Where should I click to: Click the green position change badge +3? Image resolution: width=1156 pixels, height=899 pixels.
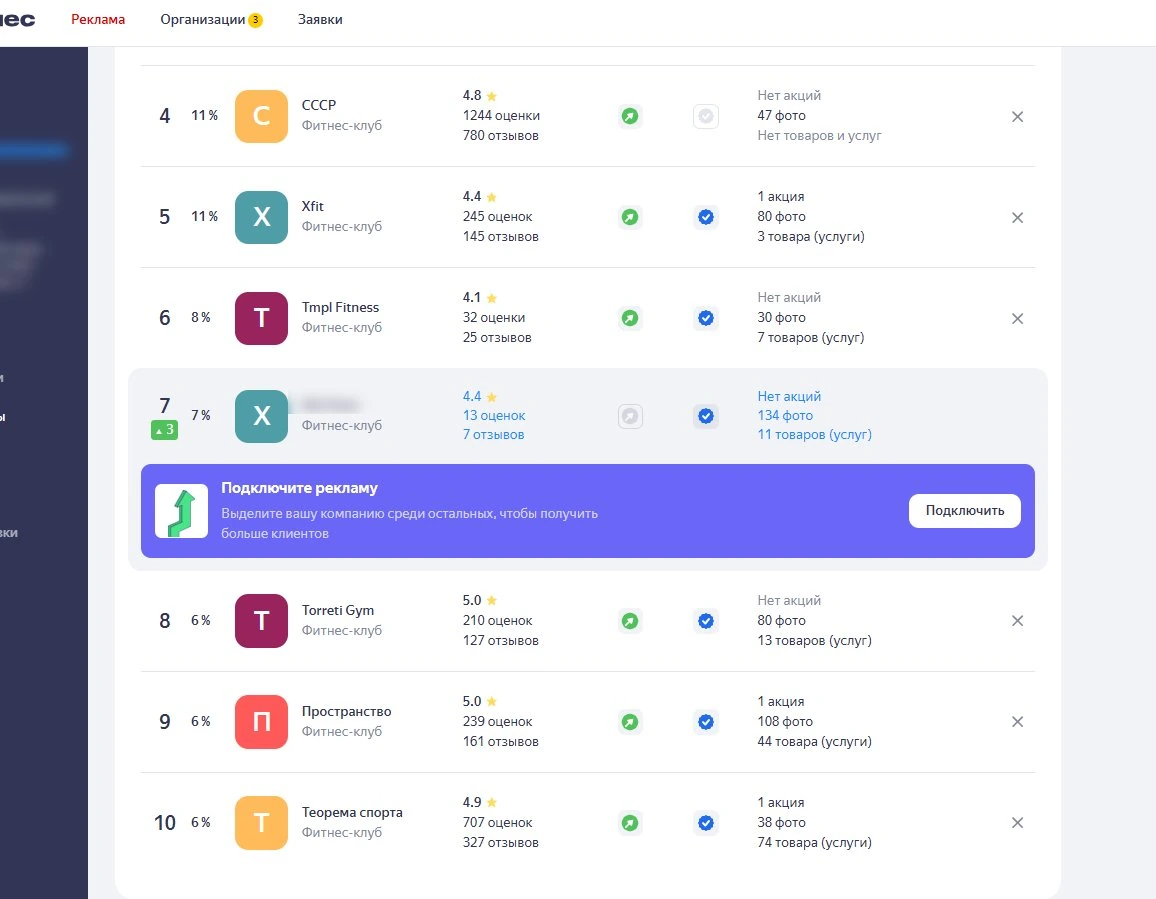(164, 430)
